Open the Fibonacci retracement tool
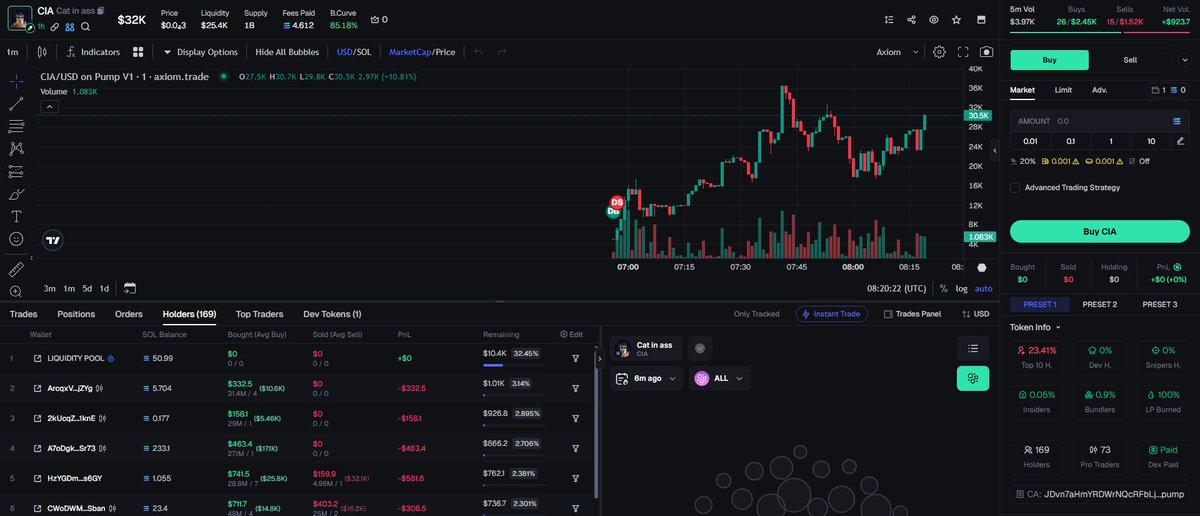 coord(16,126)
